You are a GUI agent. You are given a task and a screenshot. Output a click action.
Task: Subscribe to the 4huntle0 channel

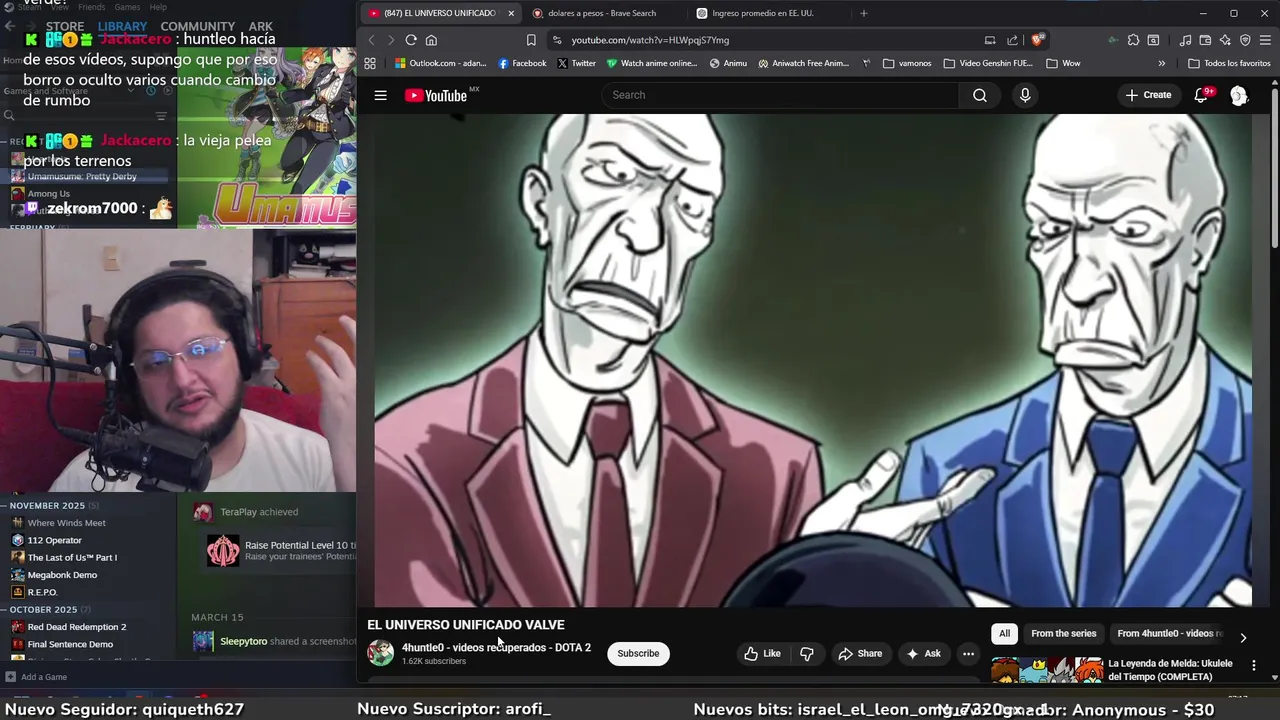638,654
